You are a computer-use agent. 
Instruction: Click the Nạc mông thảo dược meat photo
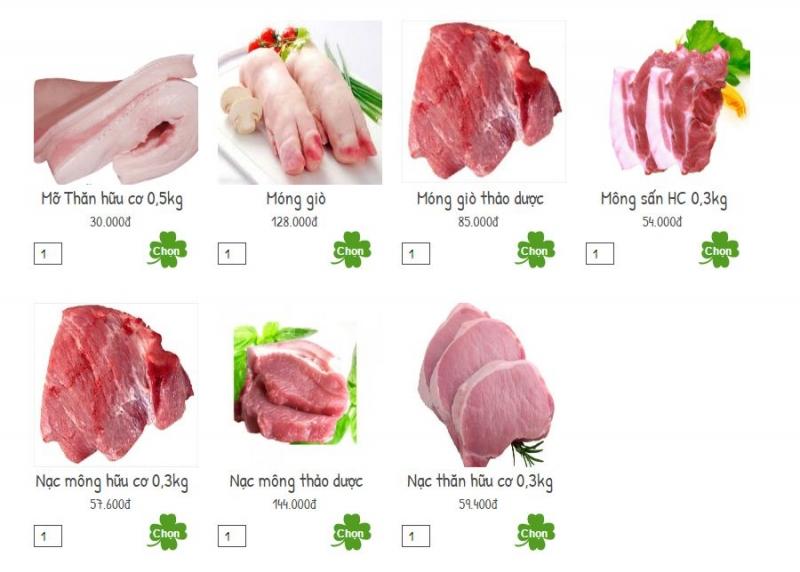coord(296,383)
